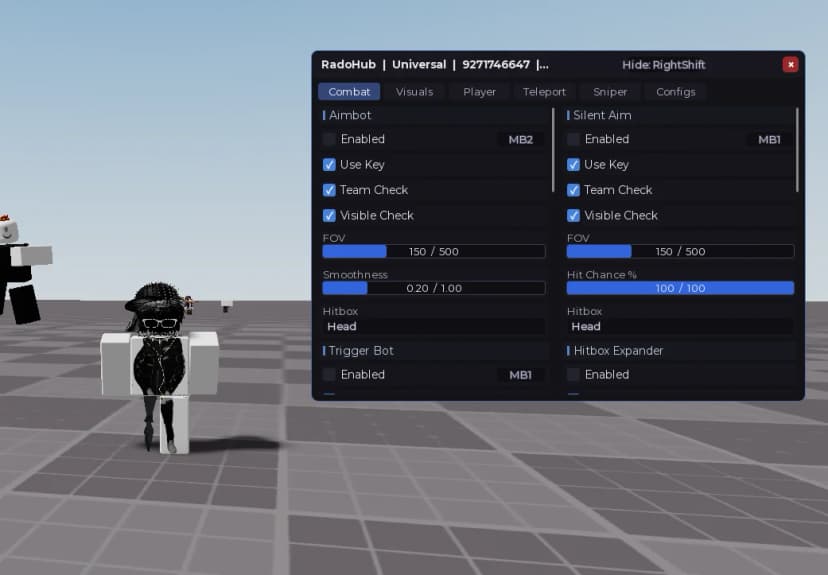
Task: Click the avatar with sunglasses and hat
Action: [x=159, y=367]
